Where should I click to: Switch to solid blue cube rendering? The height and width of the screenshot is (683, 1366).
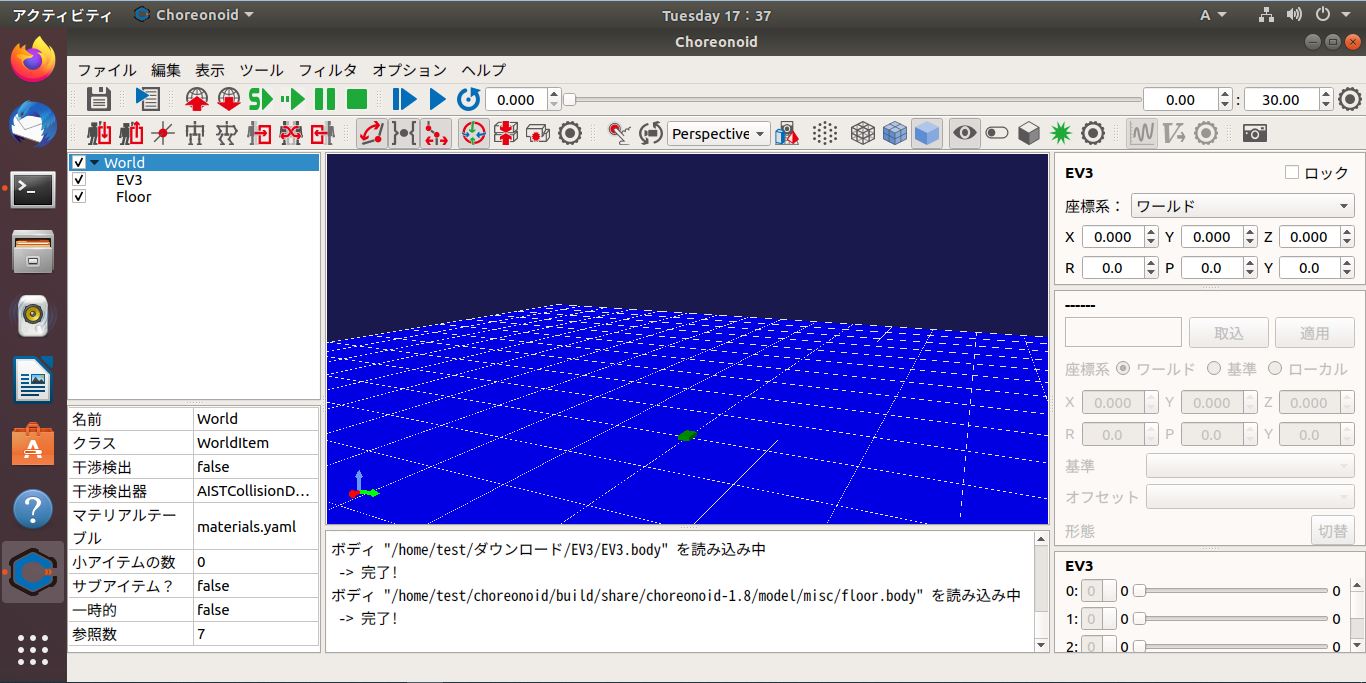927,133
